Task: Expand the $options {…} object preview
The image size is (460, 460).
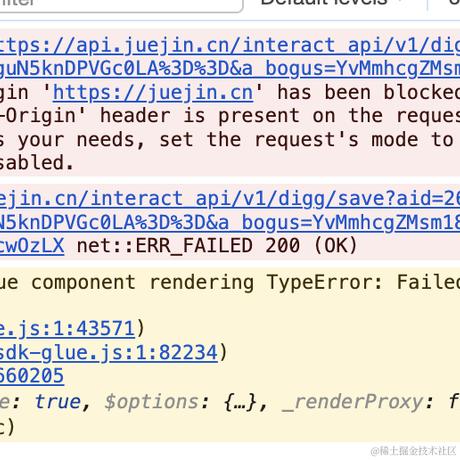Action: click(240, 402)
